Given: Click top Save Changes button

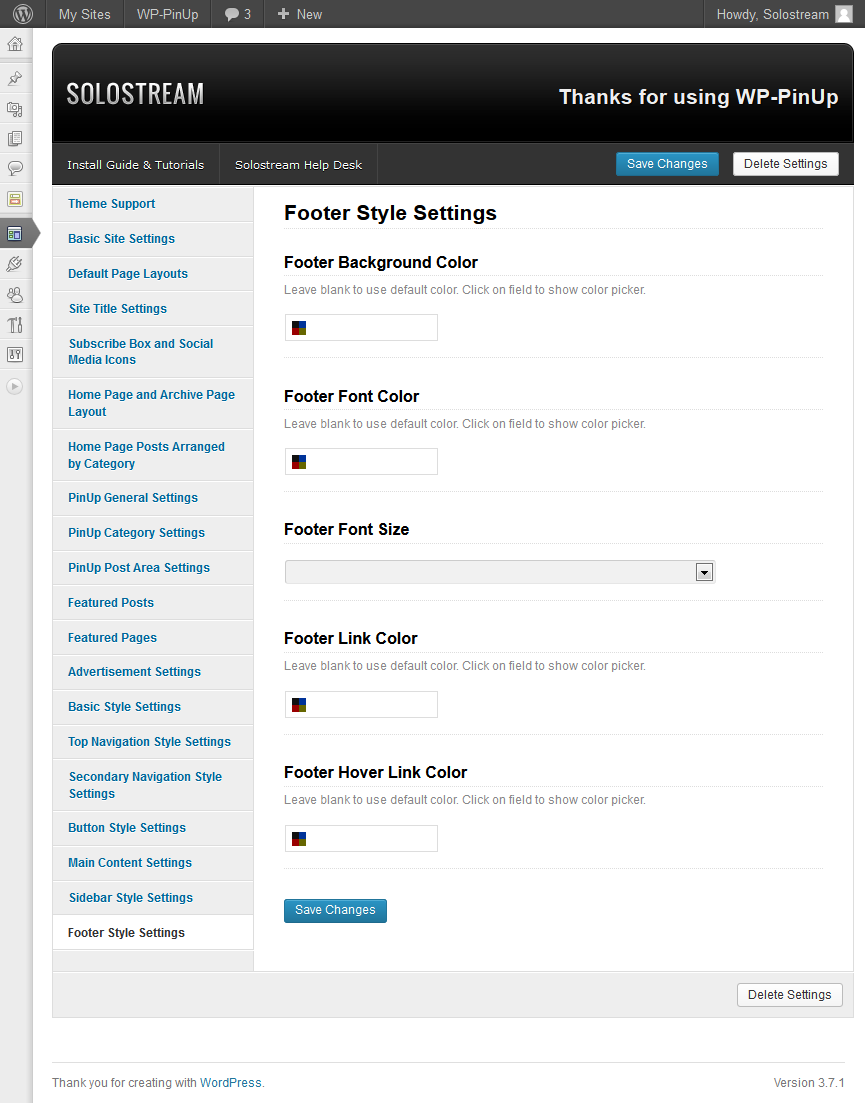Looking at the screenshot, I should [667, 164].
